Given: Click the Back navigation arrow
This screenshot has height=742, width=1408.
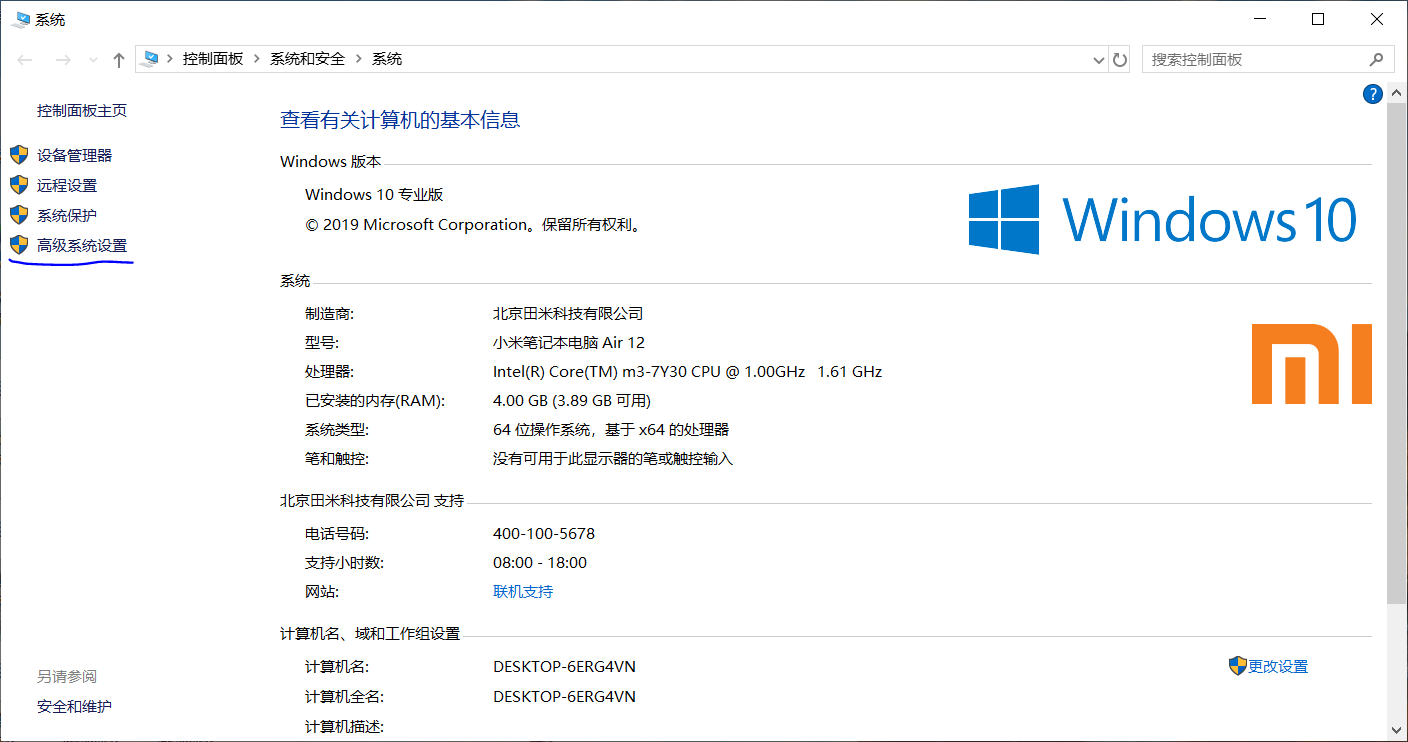Looking at the screenshot, I should [26, 60].
